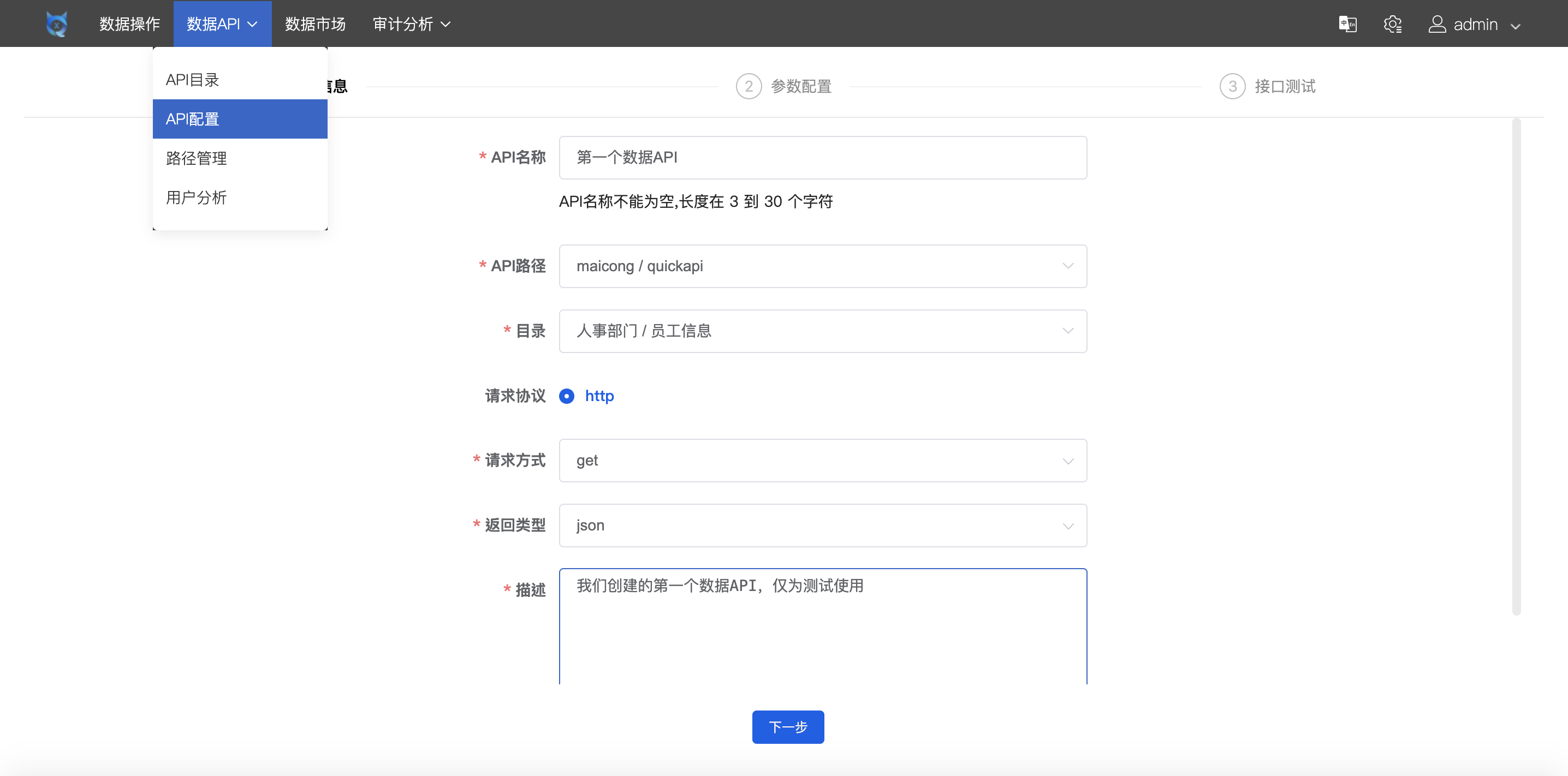Select the http request protocol radio button

tap(567, 396)
